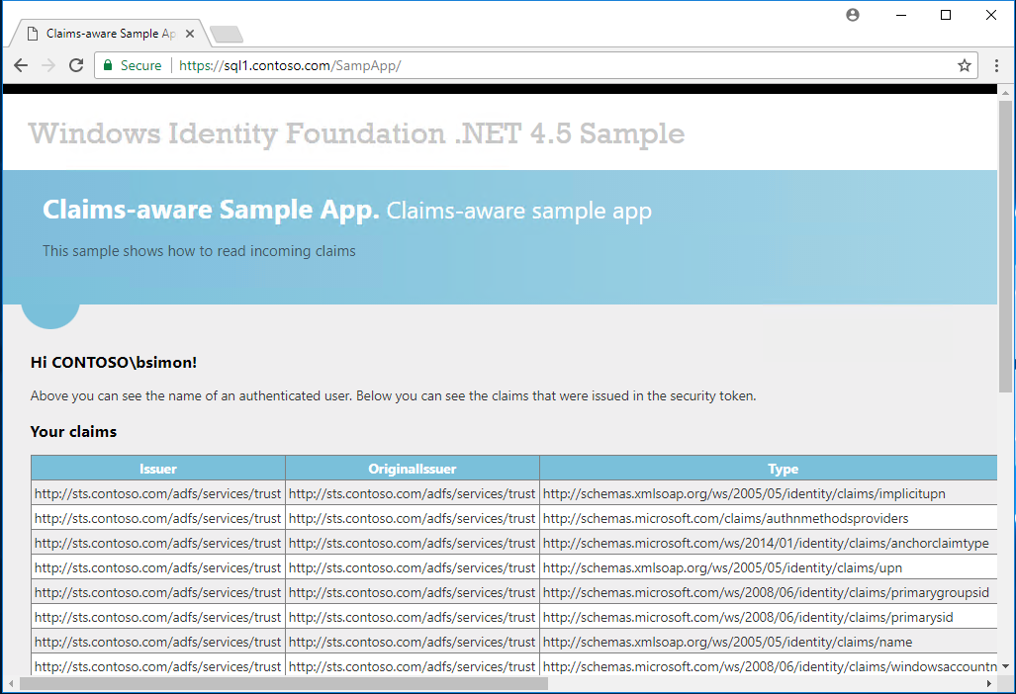
Task: Bookmark this page with the star icon
Action: (x=964, y=65)
